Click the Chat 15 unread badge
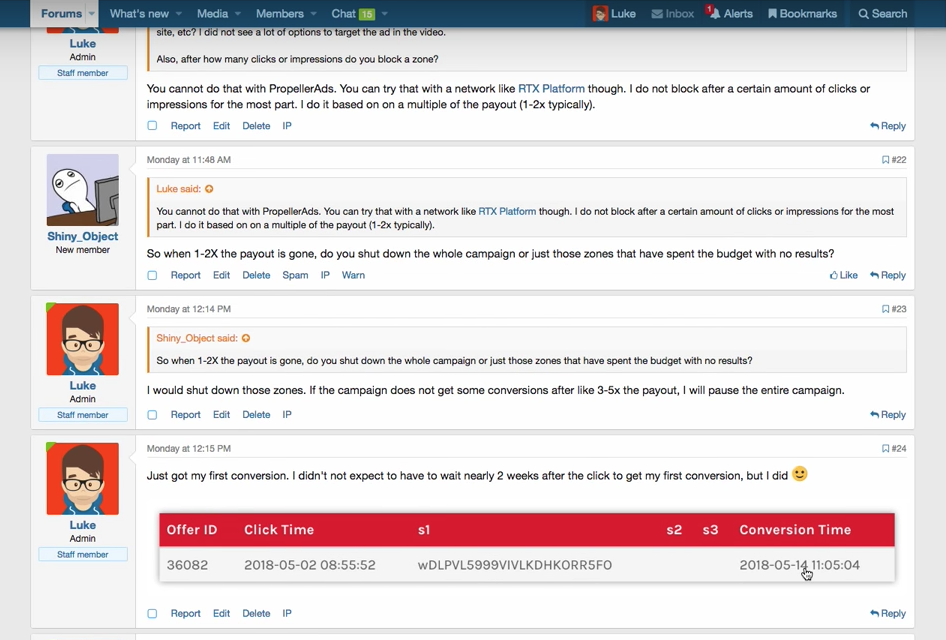The image size is (946, 640). [x=367, y=14]
